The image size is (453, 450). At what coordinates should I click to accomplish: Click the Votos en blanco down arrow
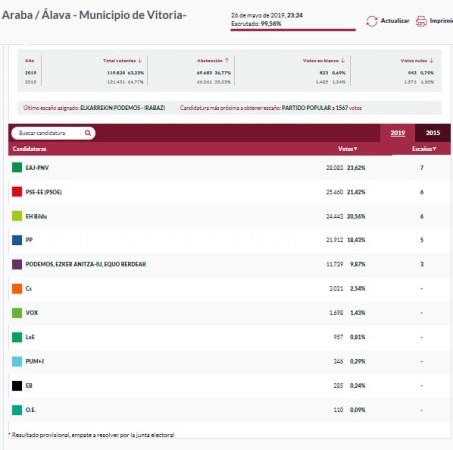point(343,60)
